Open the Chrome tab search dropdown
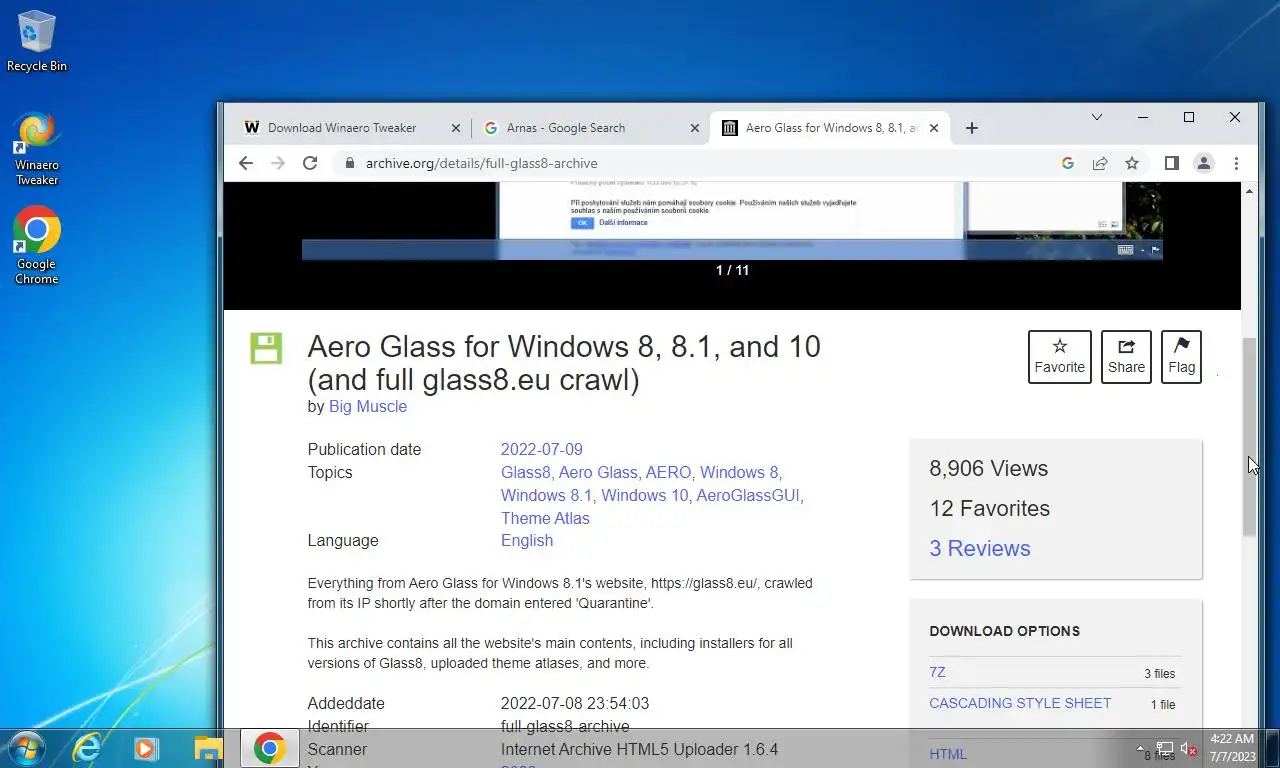 pyautogui.click(x=1097, y=117)
